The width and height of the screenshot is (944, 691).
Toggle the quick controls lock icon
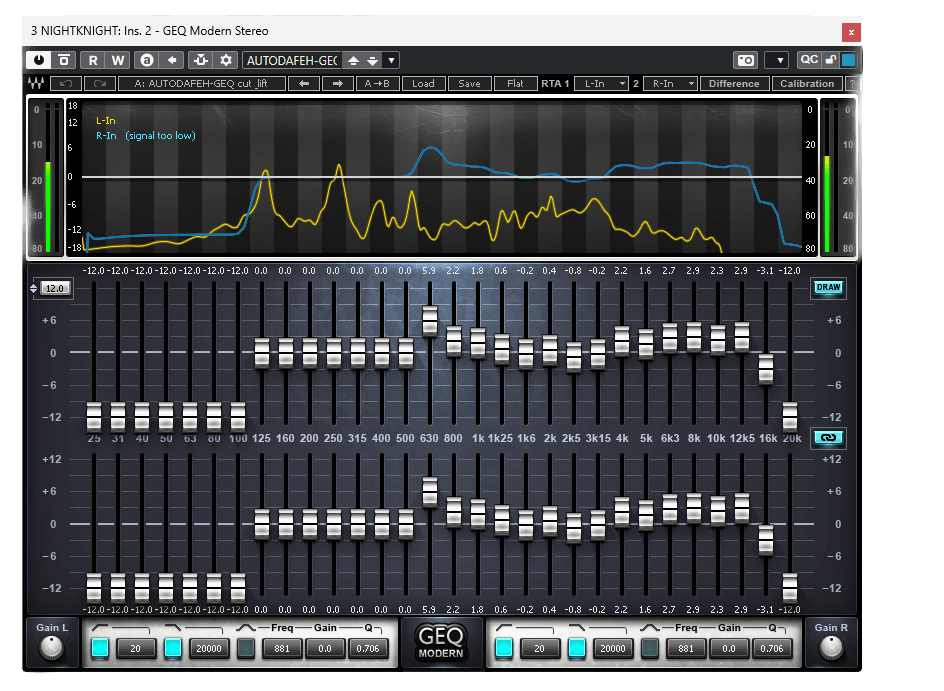[x=831, y=60]
